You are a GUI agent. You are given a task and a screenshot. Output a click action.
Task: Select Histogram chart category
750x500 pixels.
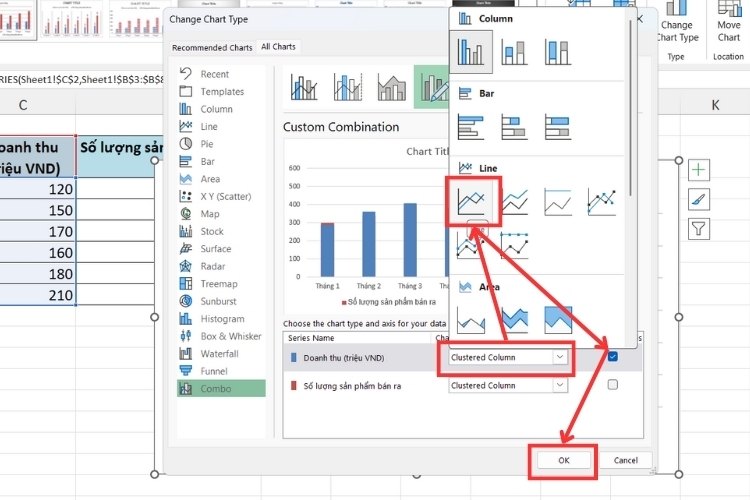click(221, 319)
